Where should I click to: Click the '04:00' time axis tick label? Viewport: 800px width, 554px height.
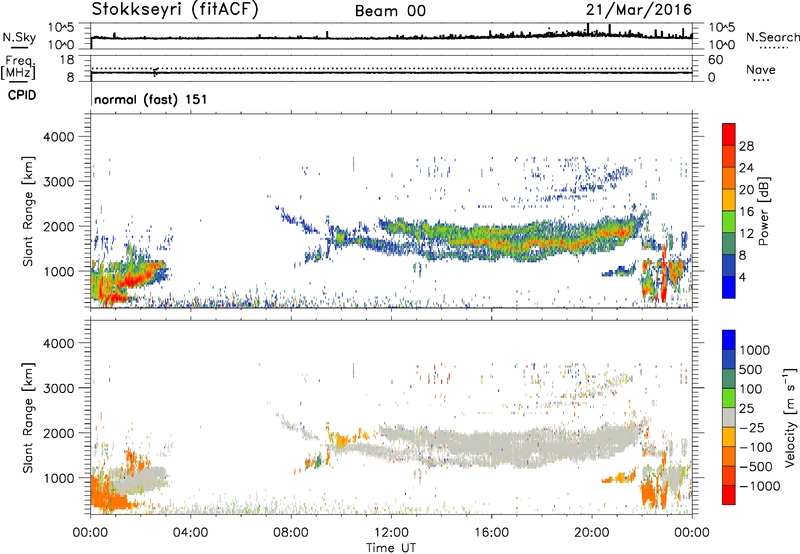point(190,533)
